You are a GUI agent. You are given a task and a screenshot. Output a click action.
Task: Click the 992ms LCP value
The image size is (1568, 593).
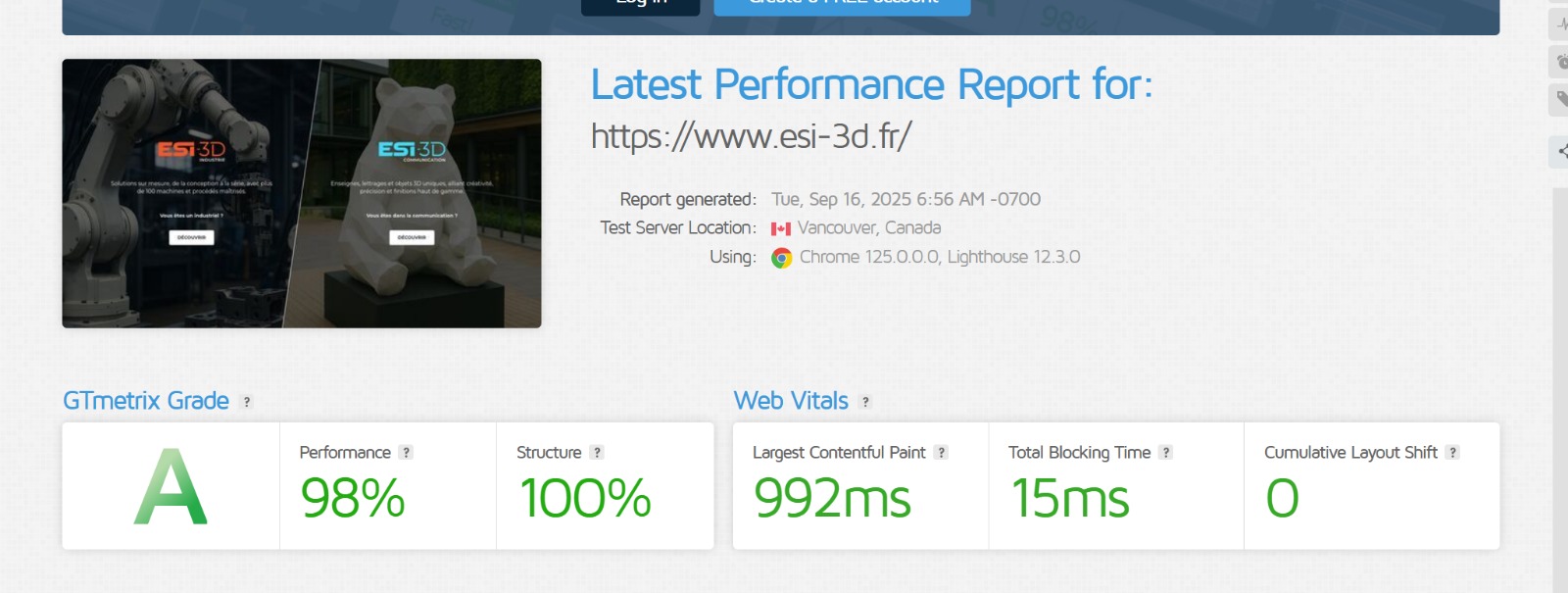832,498
